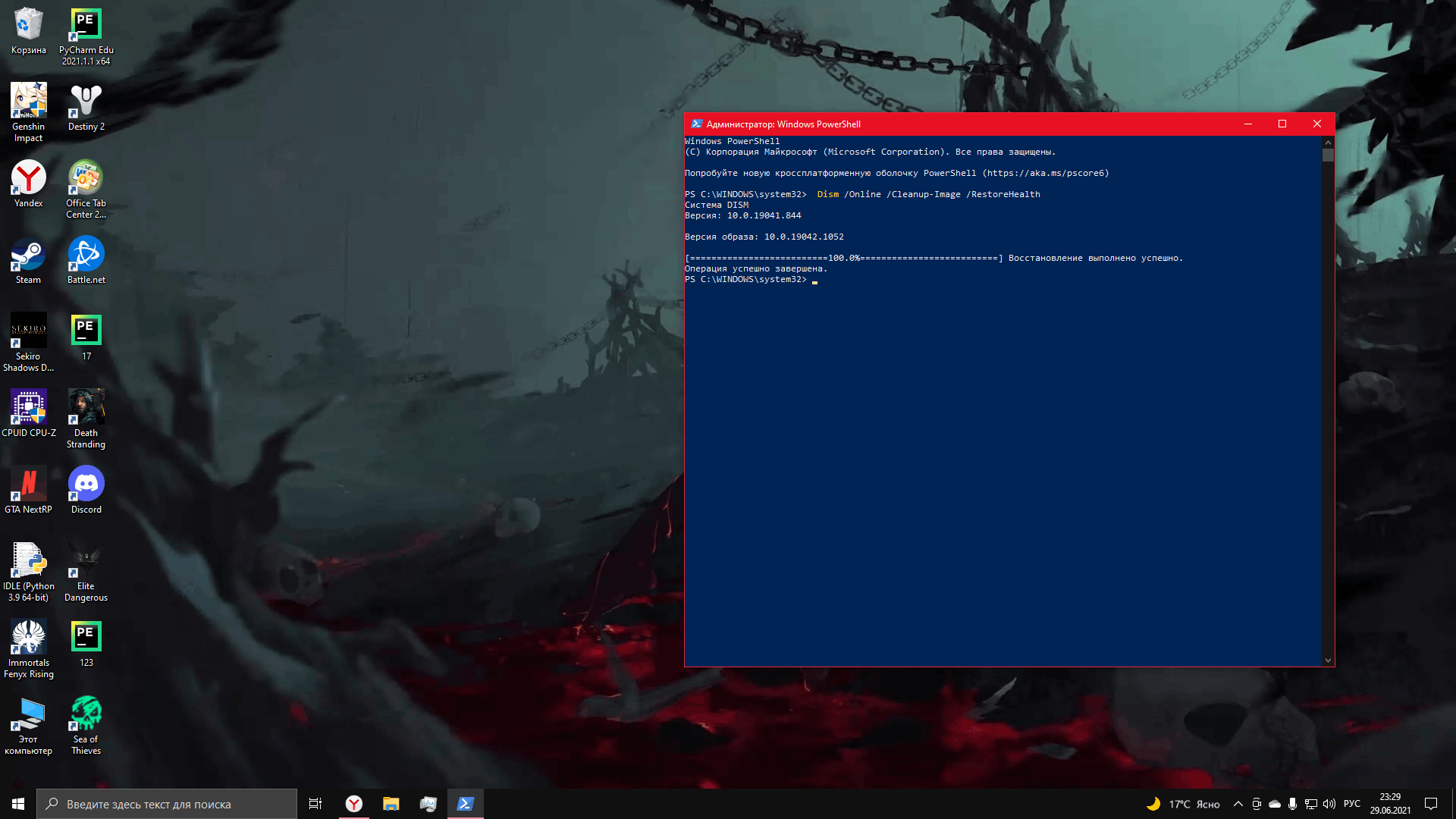Open the OneDrive cloud tray icon
Image resolution: width=1456 pixels, height=819 pixels.
(1275, 804)
